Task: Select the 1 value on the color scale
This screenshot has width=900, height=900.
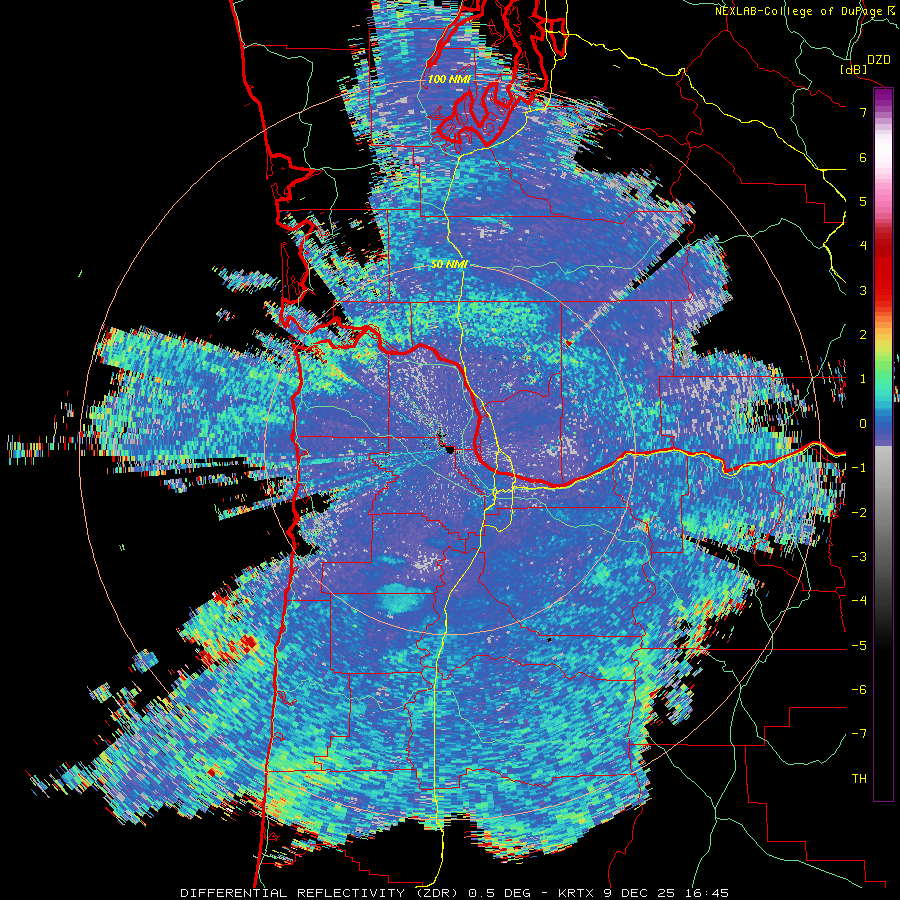Action: pos(863,379)
